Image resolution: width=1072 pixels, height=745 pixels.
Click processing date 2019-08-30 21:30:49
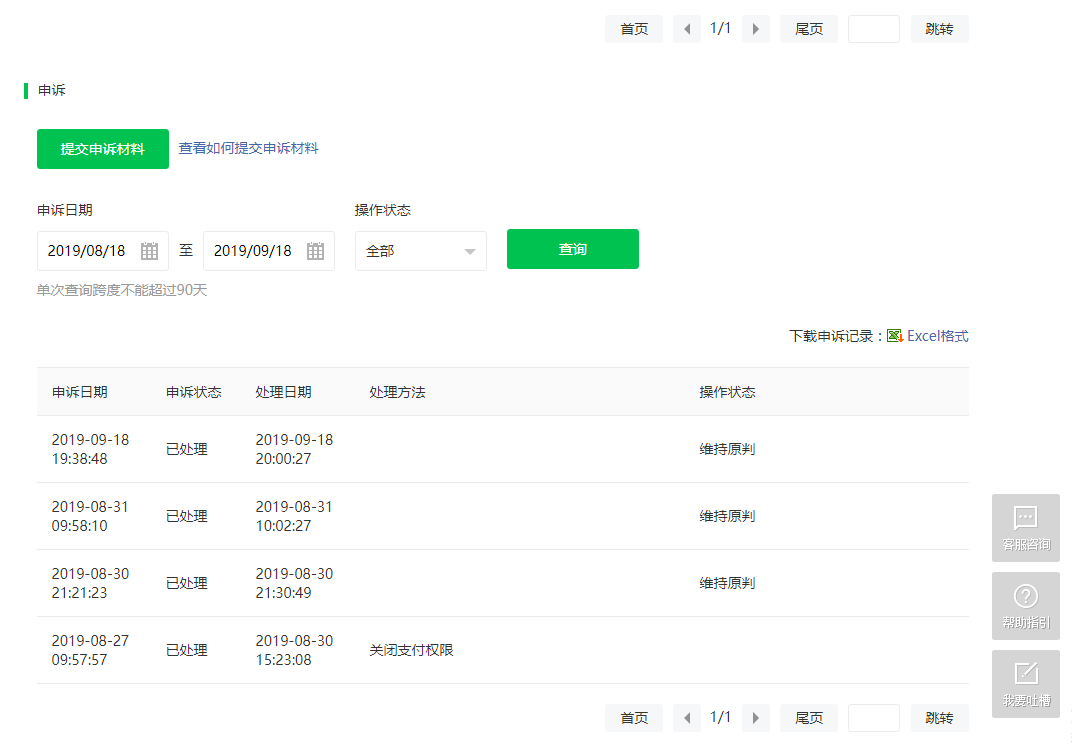pyautogui.click(x=294, y=583)
